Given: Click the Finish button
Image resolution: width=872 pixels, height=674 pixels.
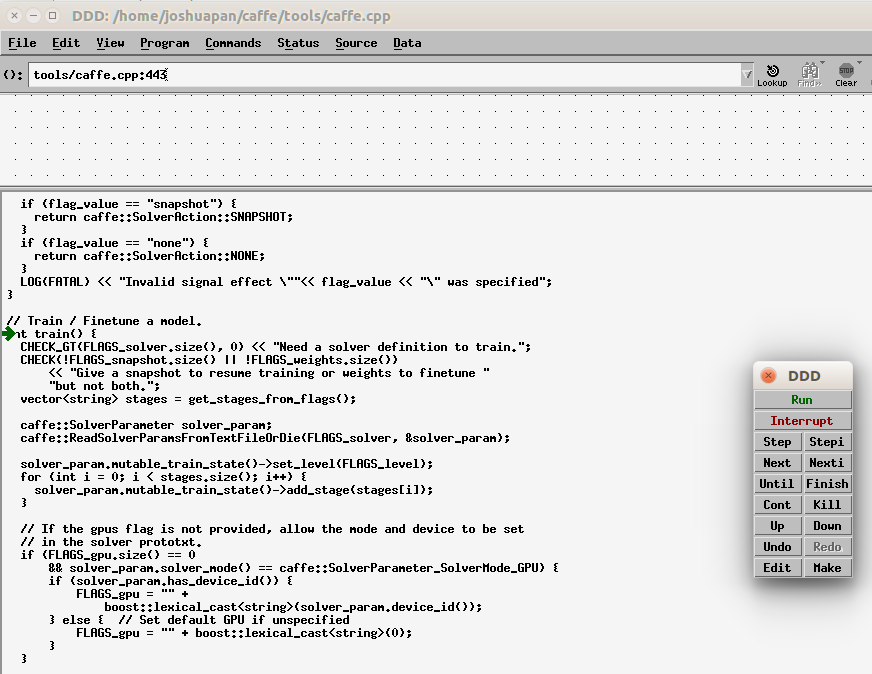Looking at the screenshot, I should click(827, 483).
